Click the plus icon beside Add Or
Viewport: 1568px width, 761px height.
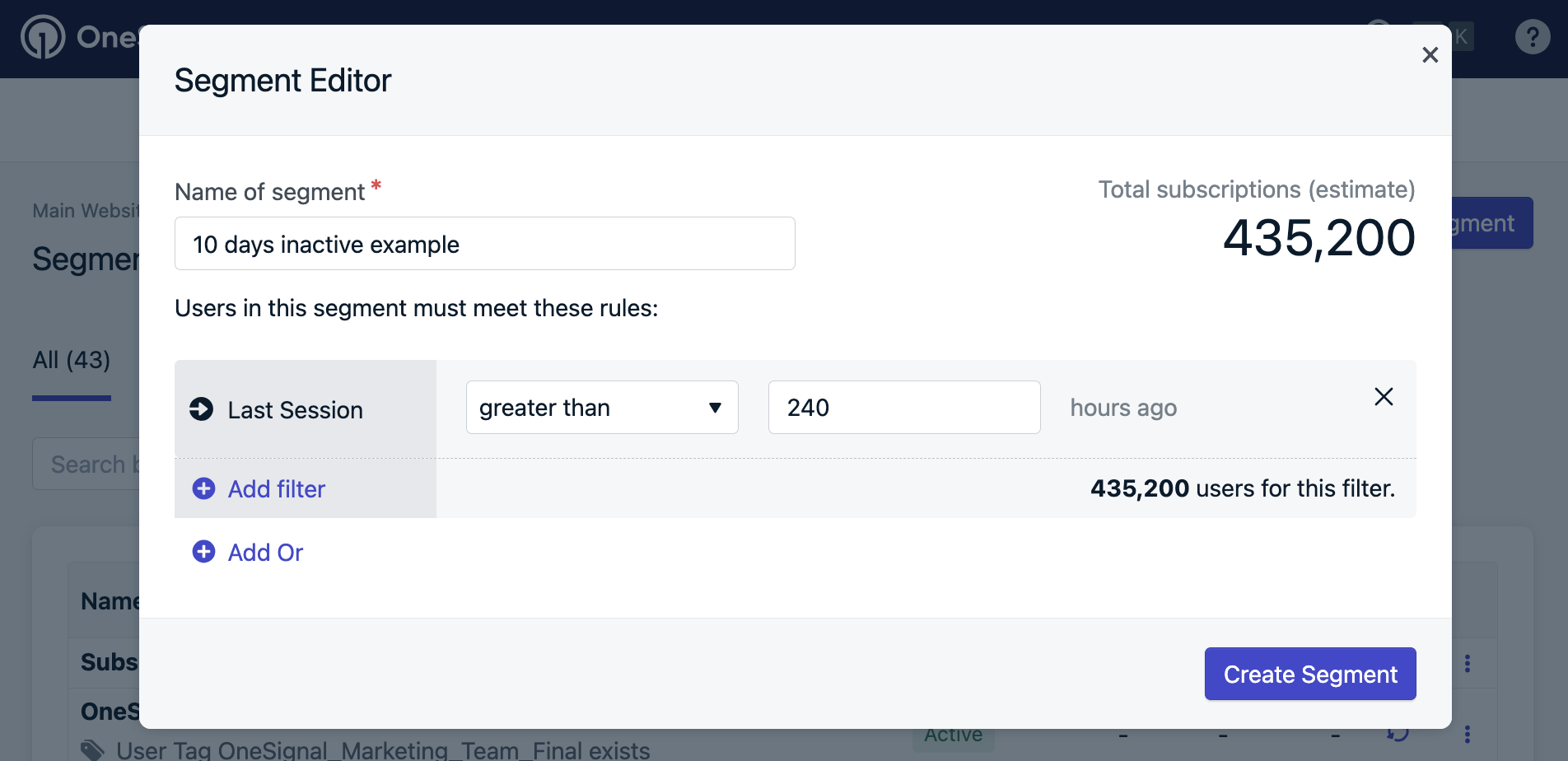click(x=204, y=552)
